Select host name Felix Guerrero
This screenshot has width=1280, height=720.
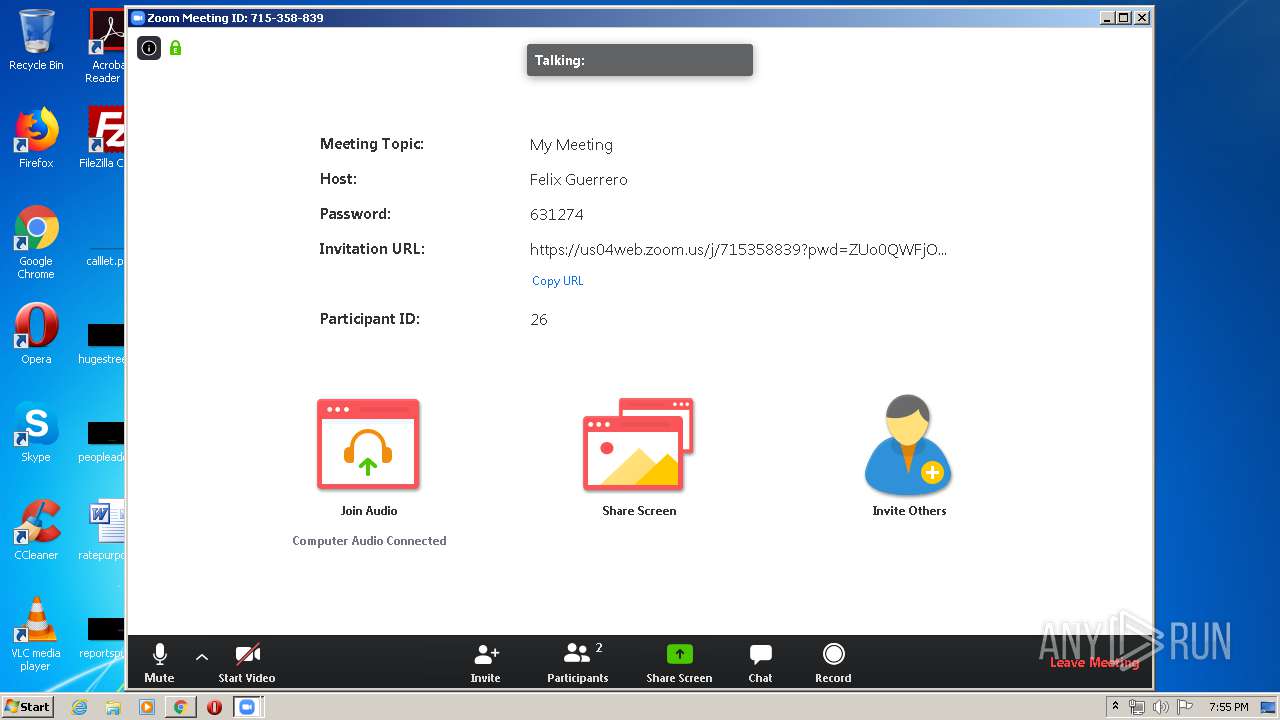click(578, 180)
